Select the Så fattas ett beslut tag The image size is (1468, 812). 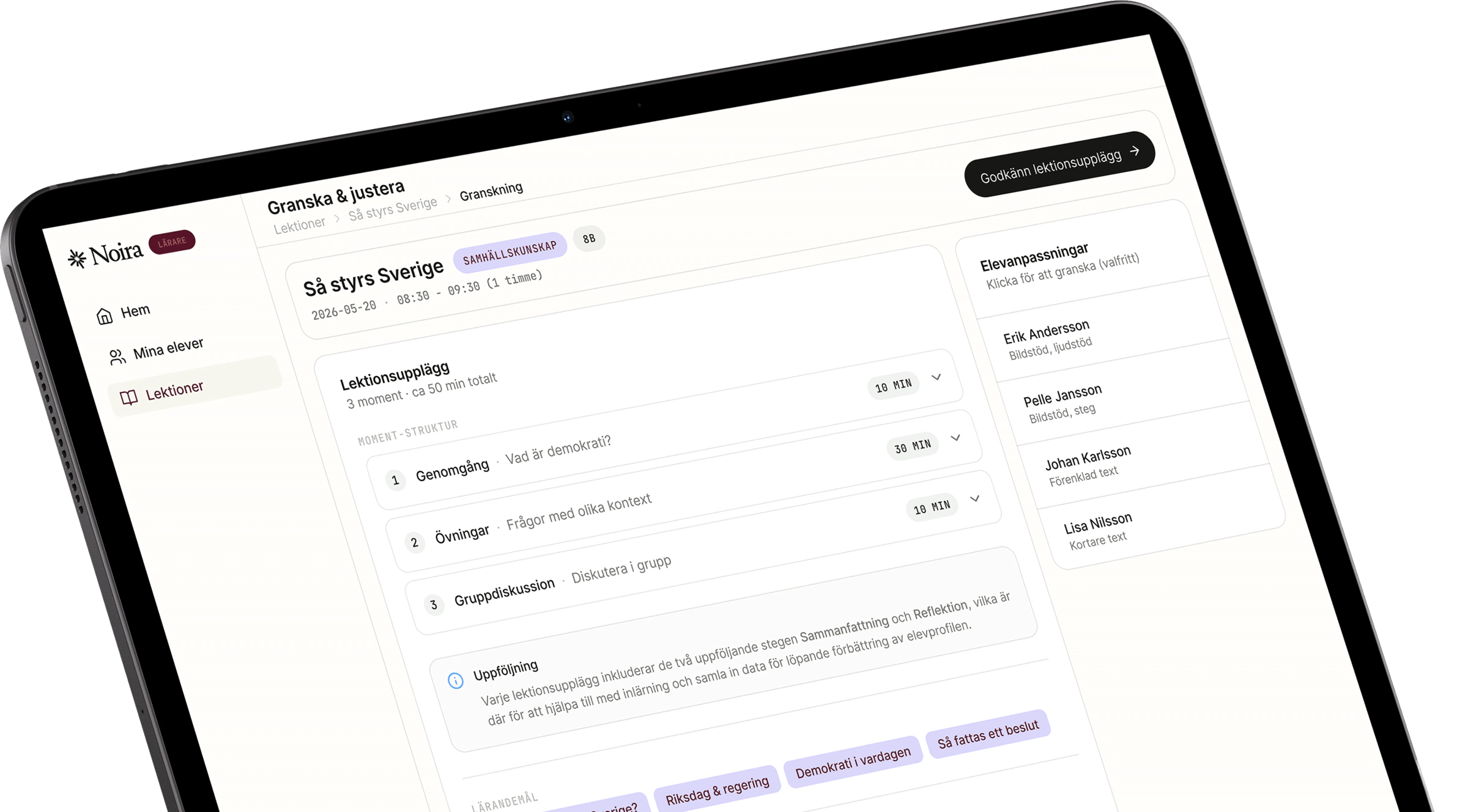pyautogui.click(x=988, y=734)
